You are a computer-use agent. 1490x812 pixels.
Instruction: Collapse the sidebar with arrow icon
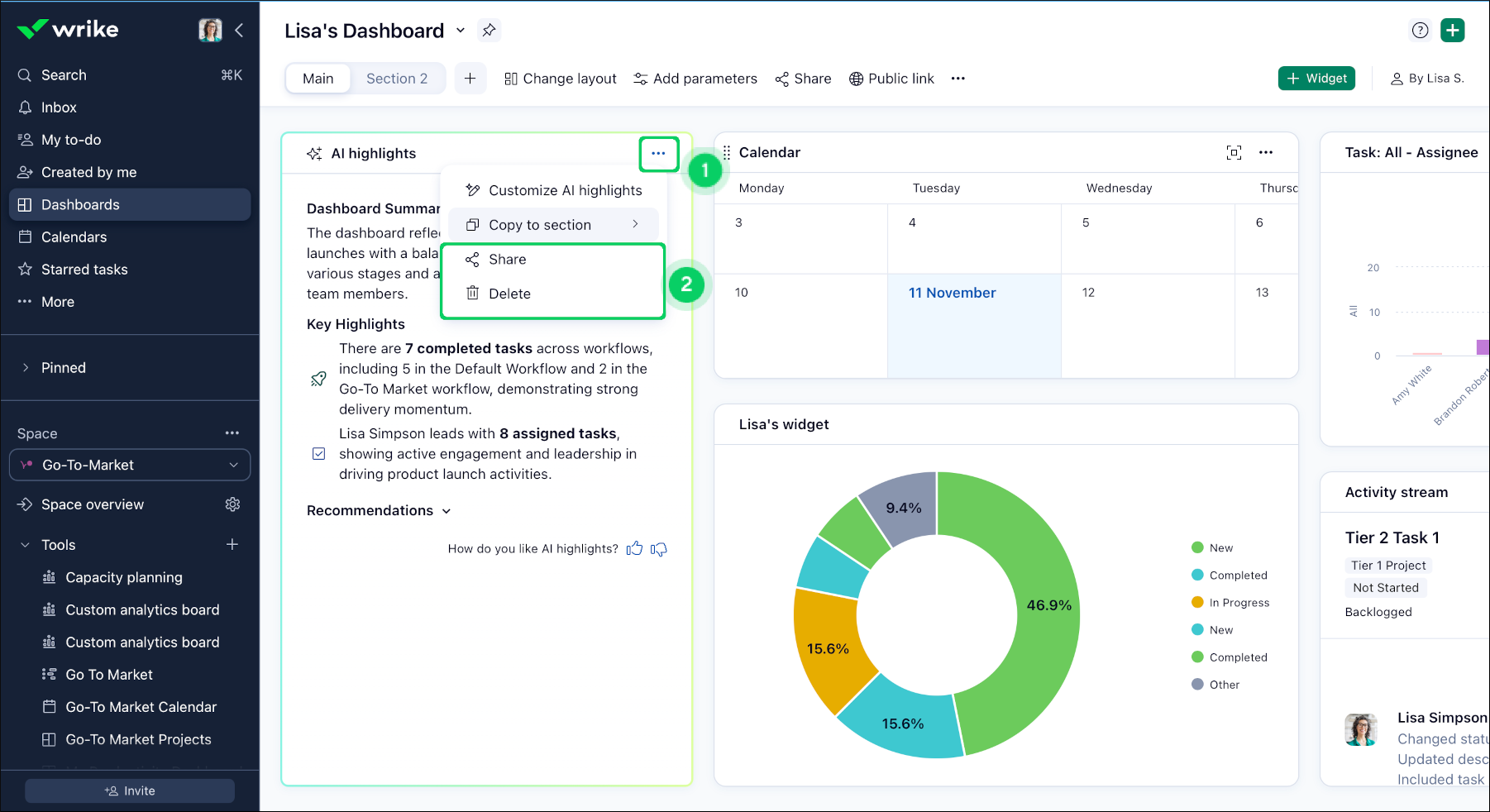click(239, 31)
